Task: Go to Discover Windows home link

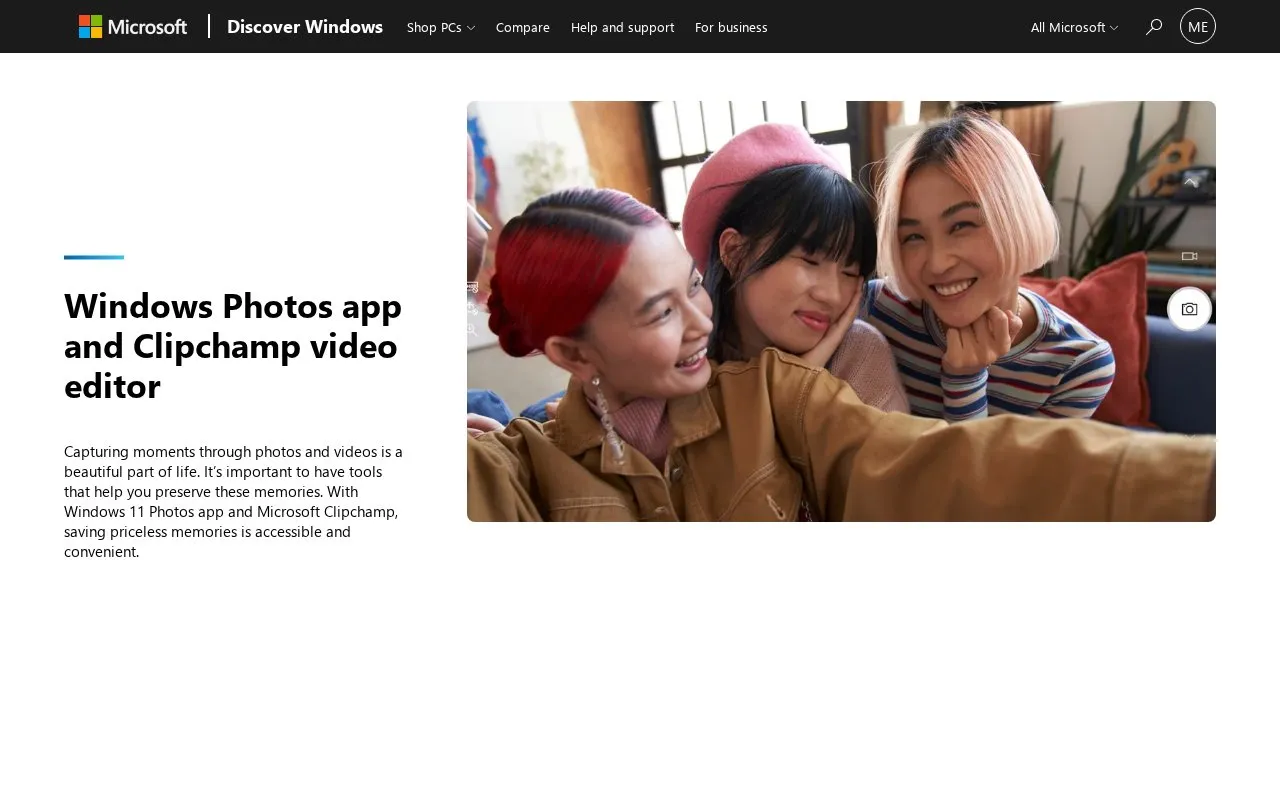Action: 305,27
